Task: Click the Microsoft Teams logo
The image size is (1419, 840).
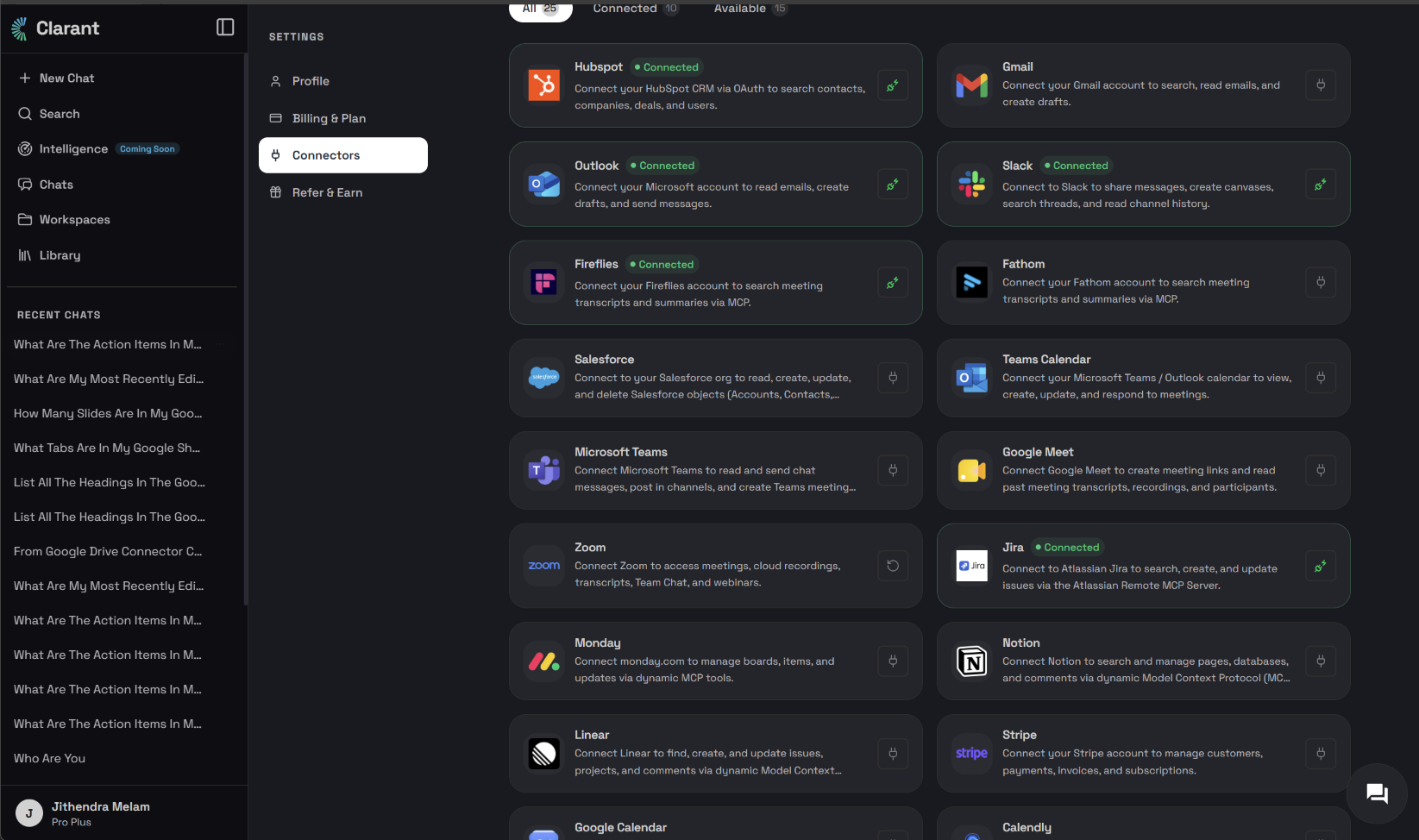Action: click(x=544, y=470)
